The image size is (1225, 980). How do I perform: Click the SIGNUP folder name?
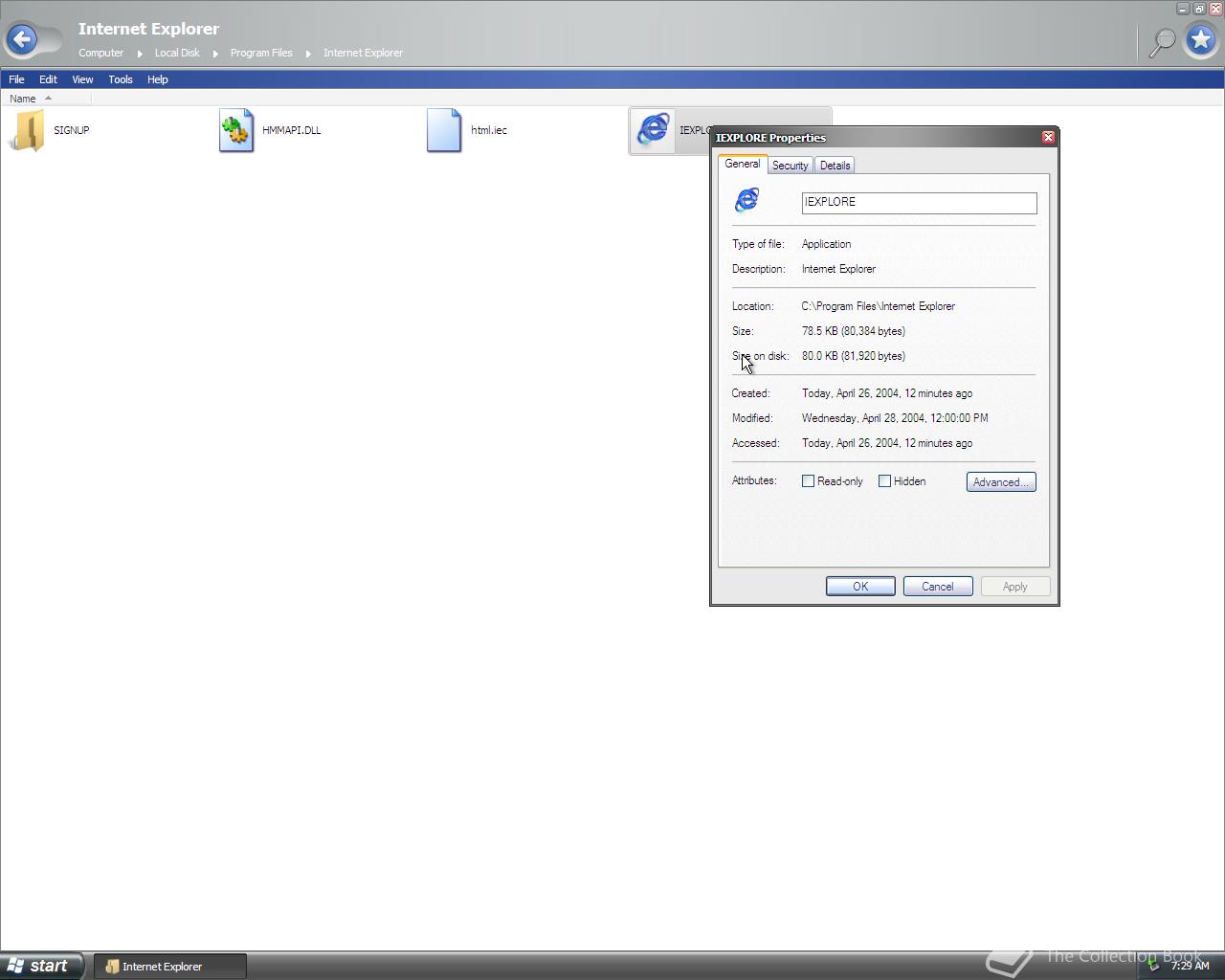tap(72, 130)
